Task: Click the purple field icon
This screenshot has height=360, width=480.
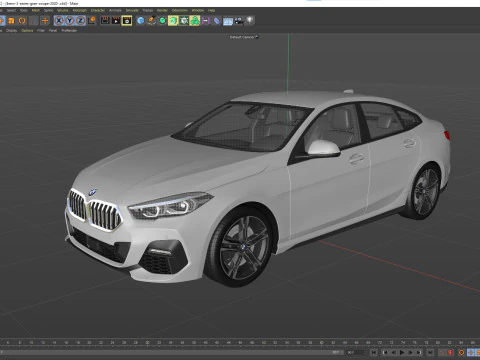Action: tap(206, 21)
